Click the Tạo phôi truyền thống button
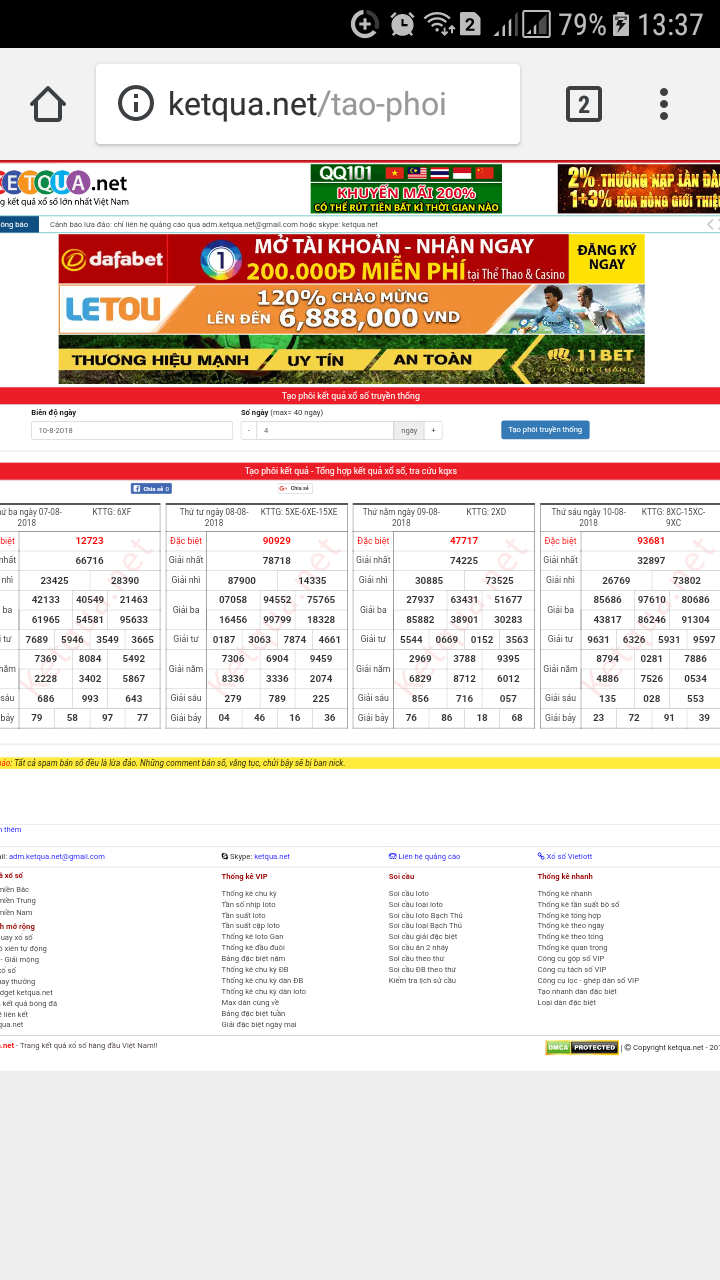This screenshot has height=1280, width=720. tap(545, 430)
